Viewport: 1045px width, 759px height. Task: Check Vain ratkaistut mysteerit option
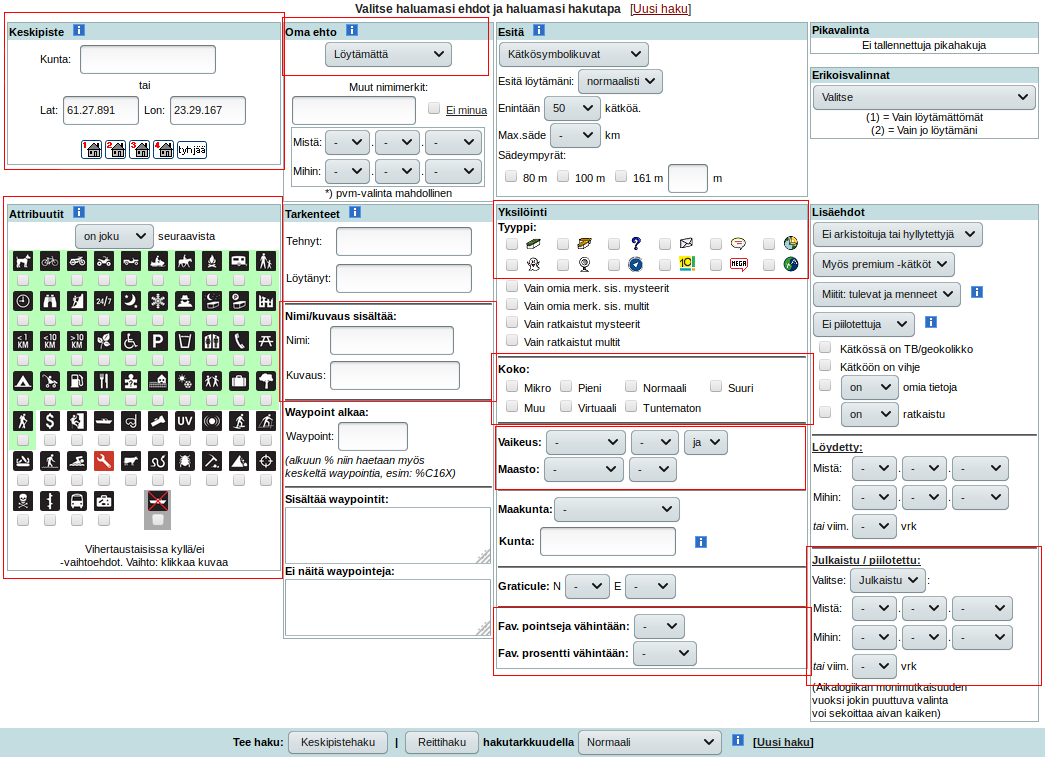click(x=512, y=323)
